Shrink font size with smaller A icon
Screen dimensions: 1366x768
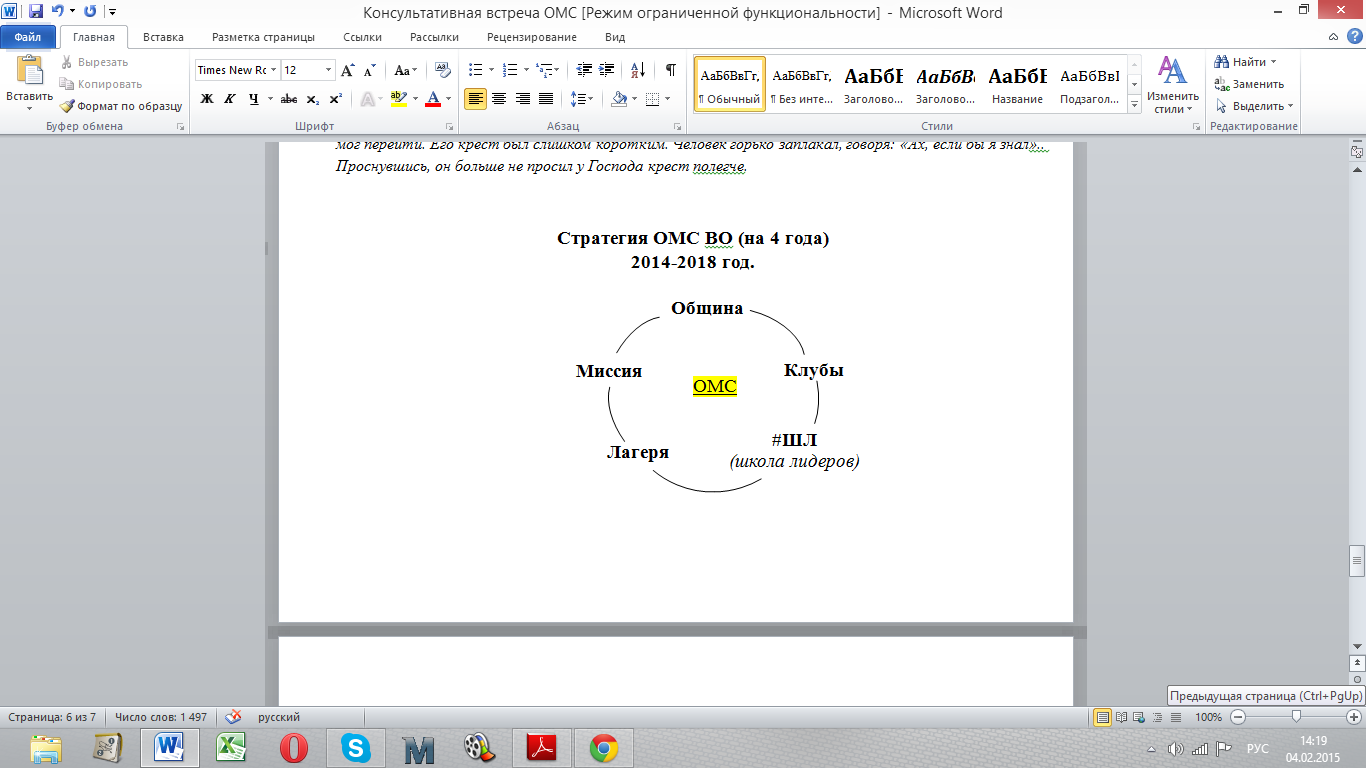tap(369, 70)
